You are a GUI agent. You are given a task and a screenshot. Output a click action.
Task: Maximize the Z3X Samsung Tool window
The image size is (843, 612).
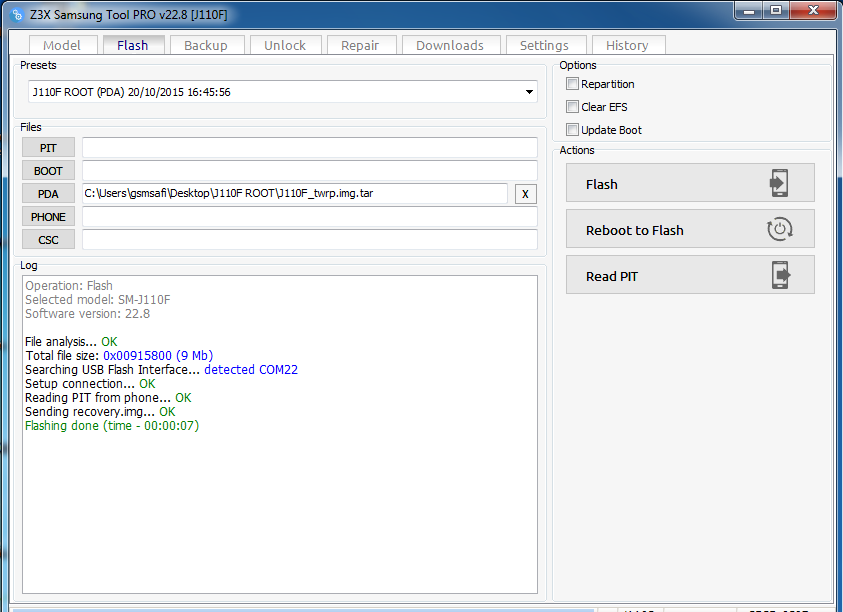pos(775,11)
